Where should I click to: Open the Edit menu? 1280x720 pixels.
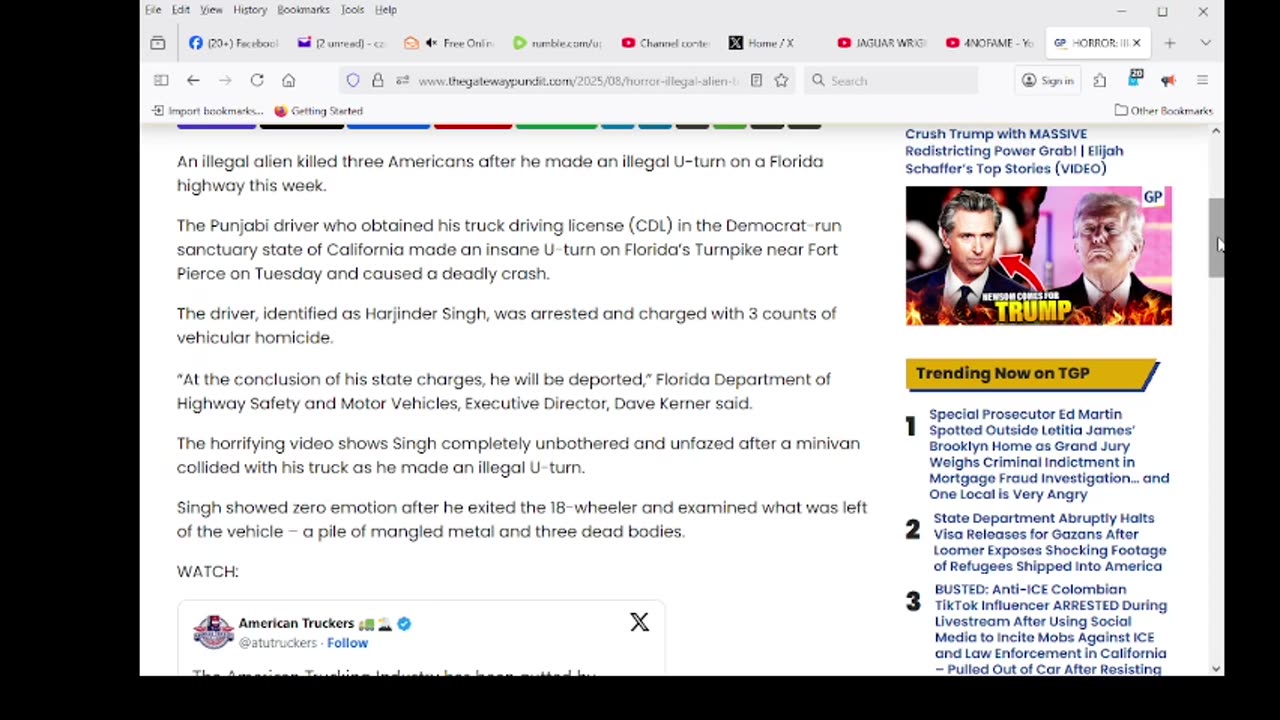[x=181, y=10]
